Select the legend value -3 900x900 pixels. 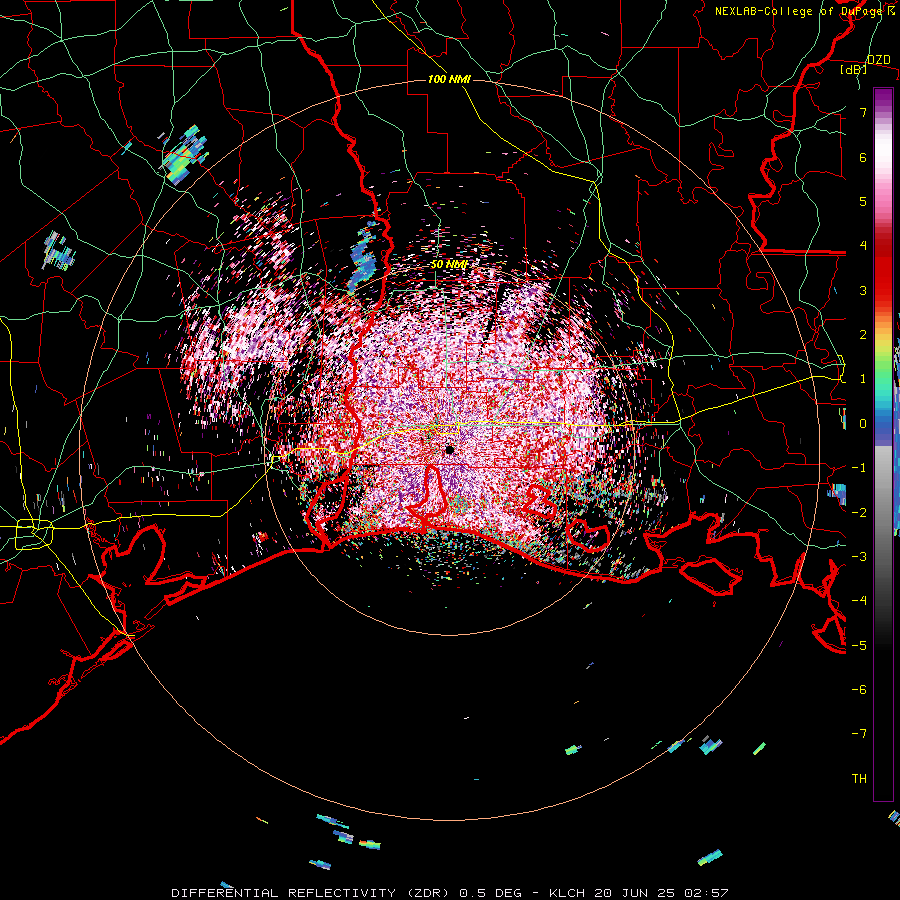coord(859,557)
